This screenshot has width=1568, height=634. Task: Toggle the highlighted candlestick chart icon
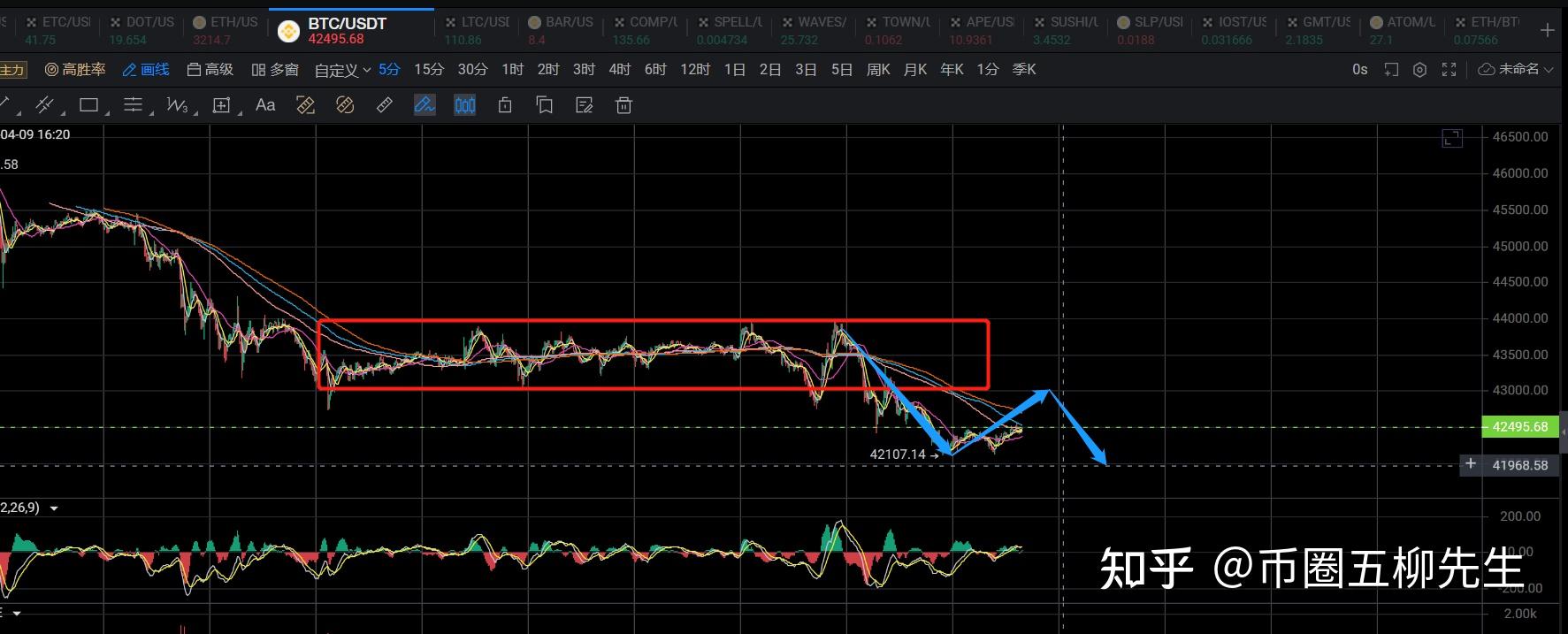click(464, 105)
